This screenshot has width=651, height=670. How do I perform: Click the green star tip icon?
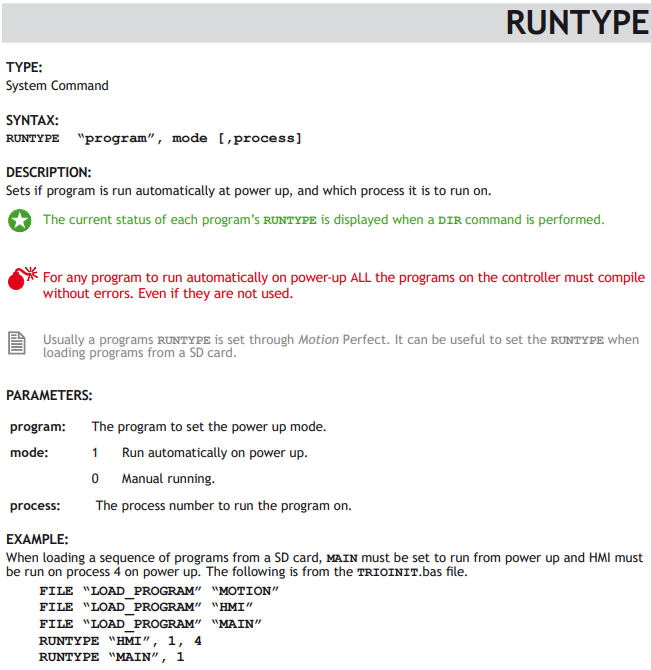[20, 220]
